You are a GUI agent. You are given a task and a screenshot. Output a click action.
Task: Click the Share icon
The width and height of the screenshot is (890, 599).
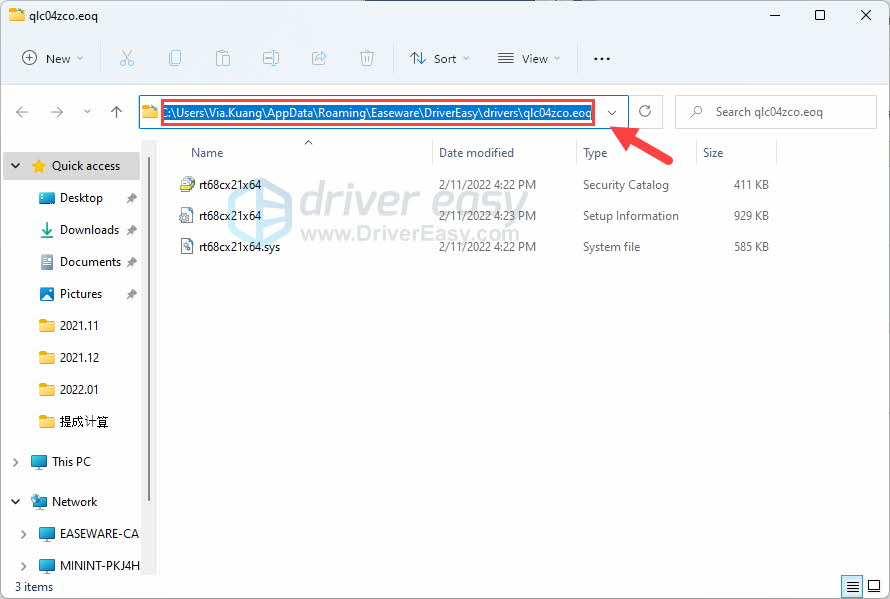[319, 58]
